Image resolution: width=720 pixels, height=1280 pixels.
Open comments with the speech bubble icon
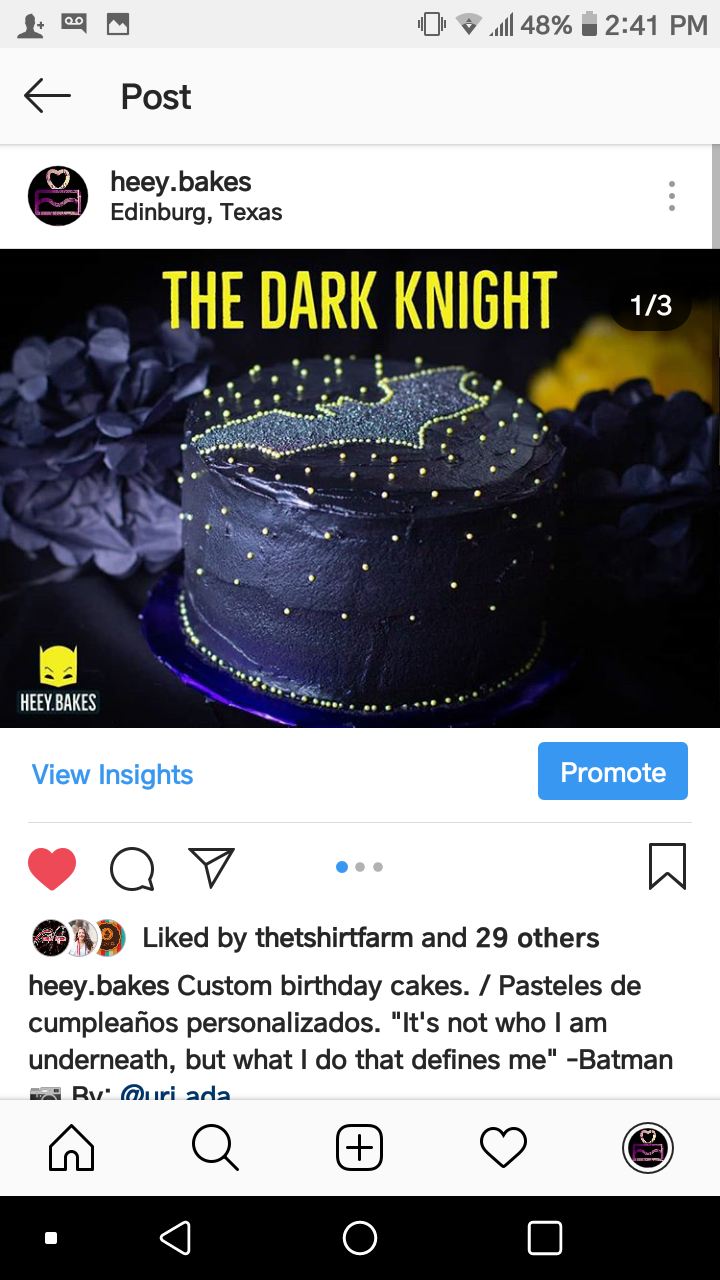(132, 868)
